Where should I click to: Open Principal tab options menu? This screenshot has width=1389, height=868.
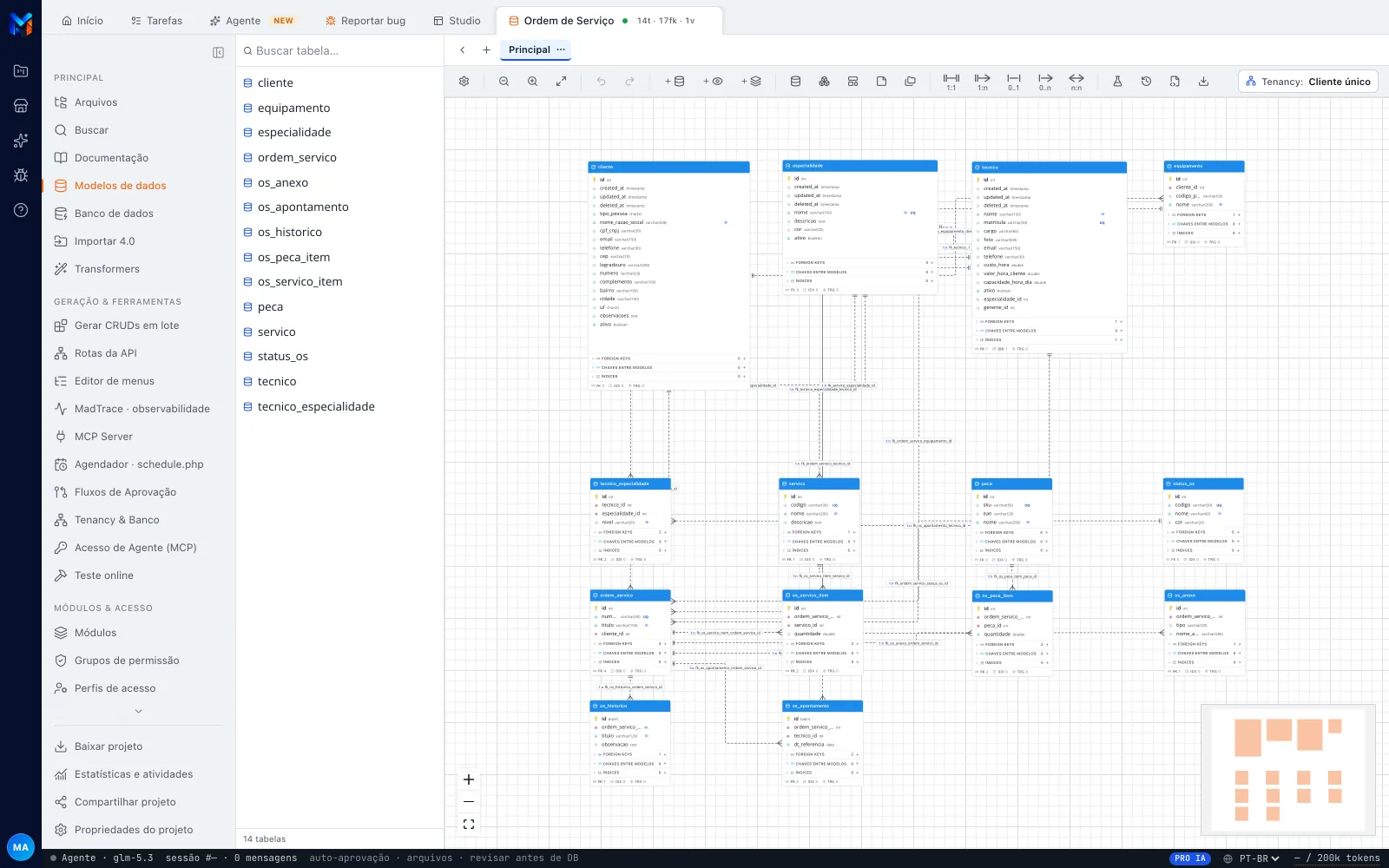pos(561,49)
